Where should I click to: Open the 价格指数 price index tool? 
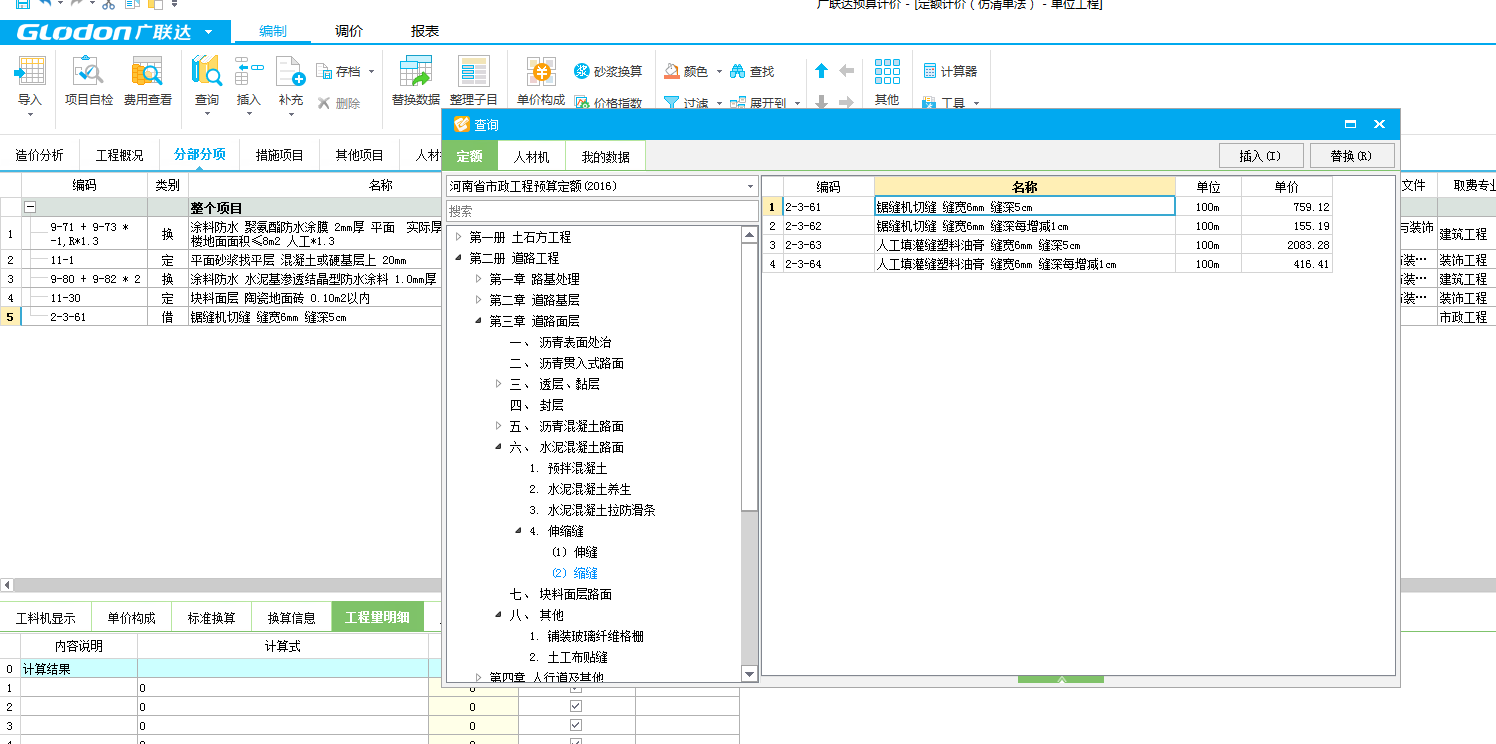point(608,103)
